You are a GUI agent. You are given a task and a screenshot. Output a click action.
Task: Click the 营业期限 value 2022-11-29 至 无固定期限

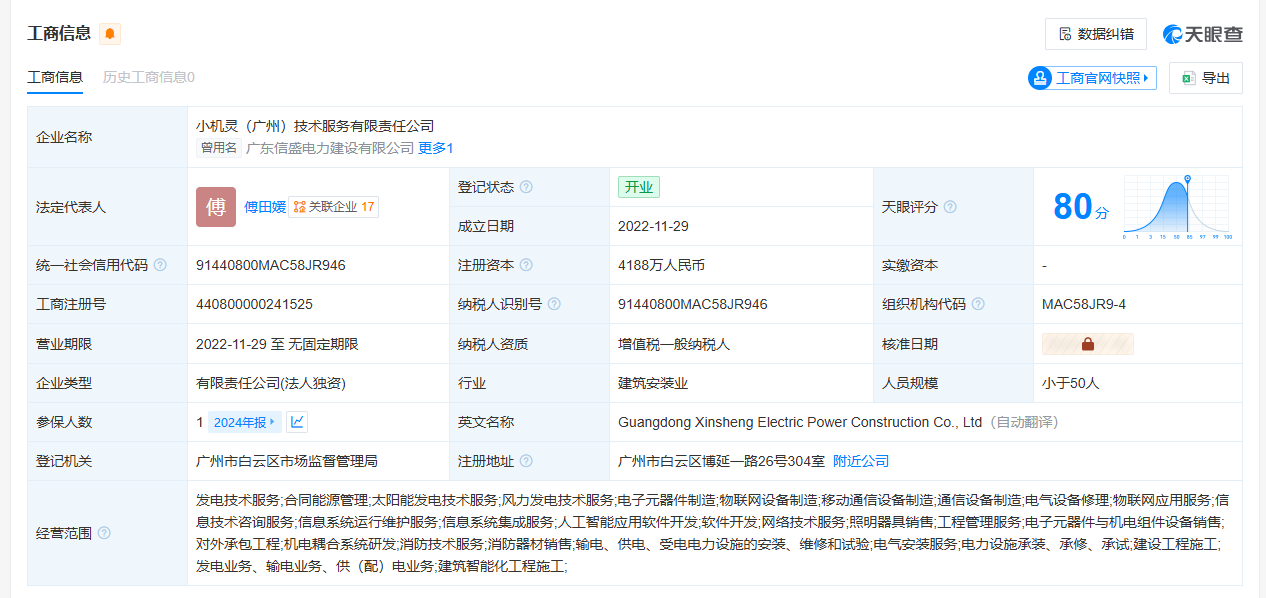click(277, 344)
